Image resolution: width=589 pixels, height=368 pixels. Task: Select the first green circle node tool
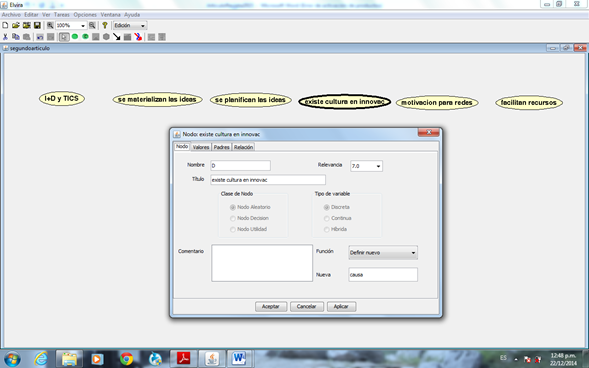[x=75, y=36]
